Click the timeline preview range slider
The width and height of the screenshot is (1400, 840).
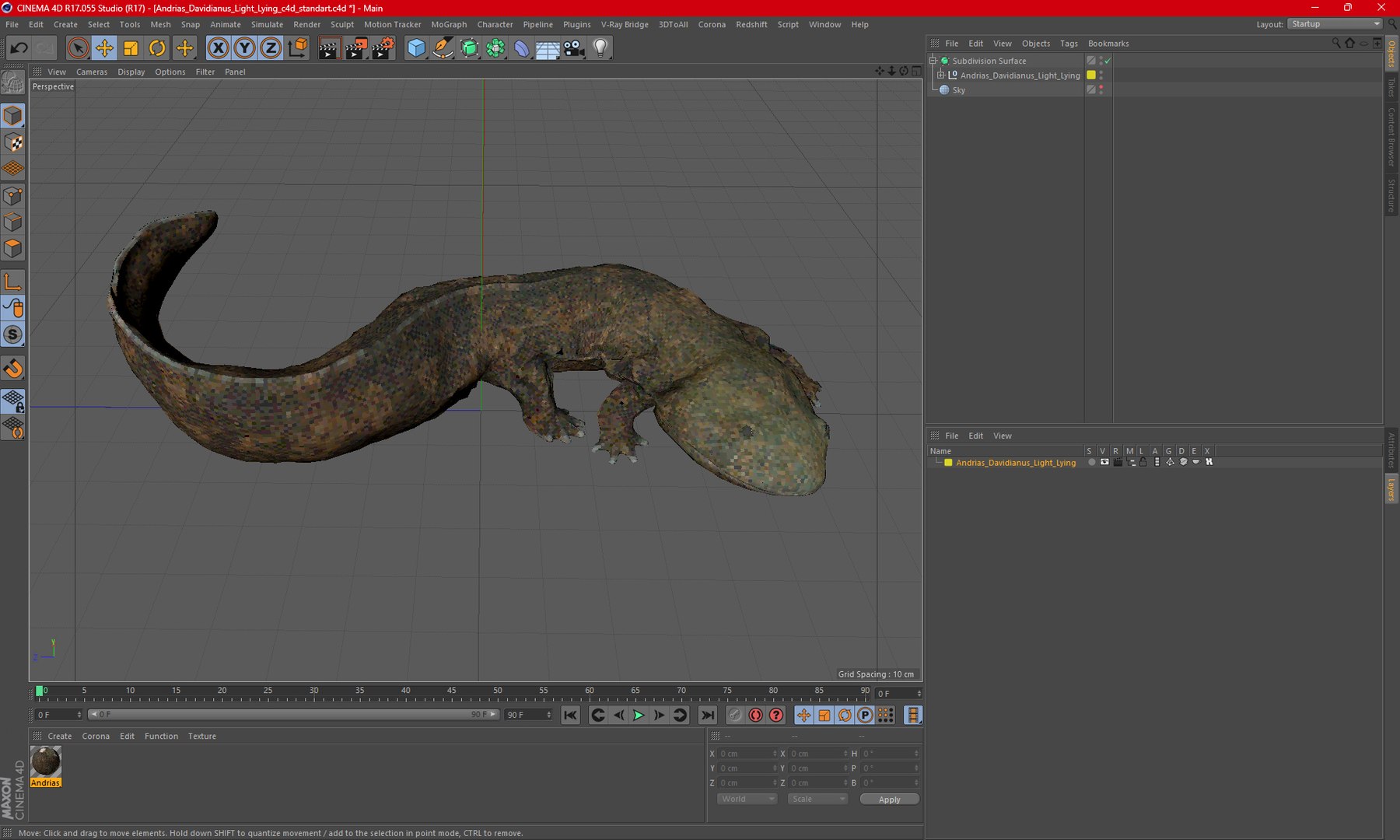click(x=292, y=715)
